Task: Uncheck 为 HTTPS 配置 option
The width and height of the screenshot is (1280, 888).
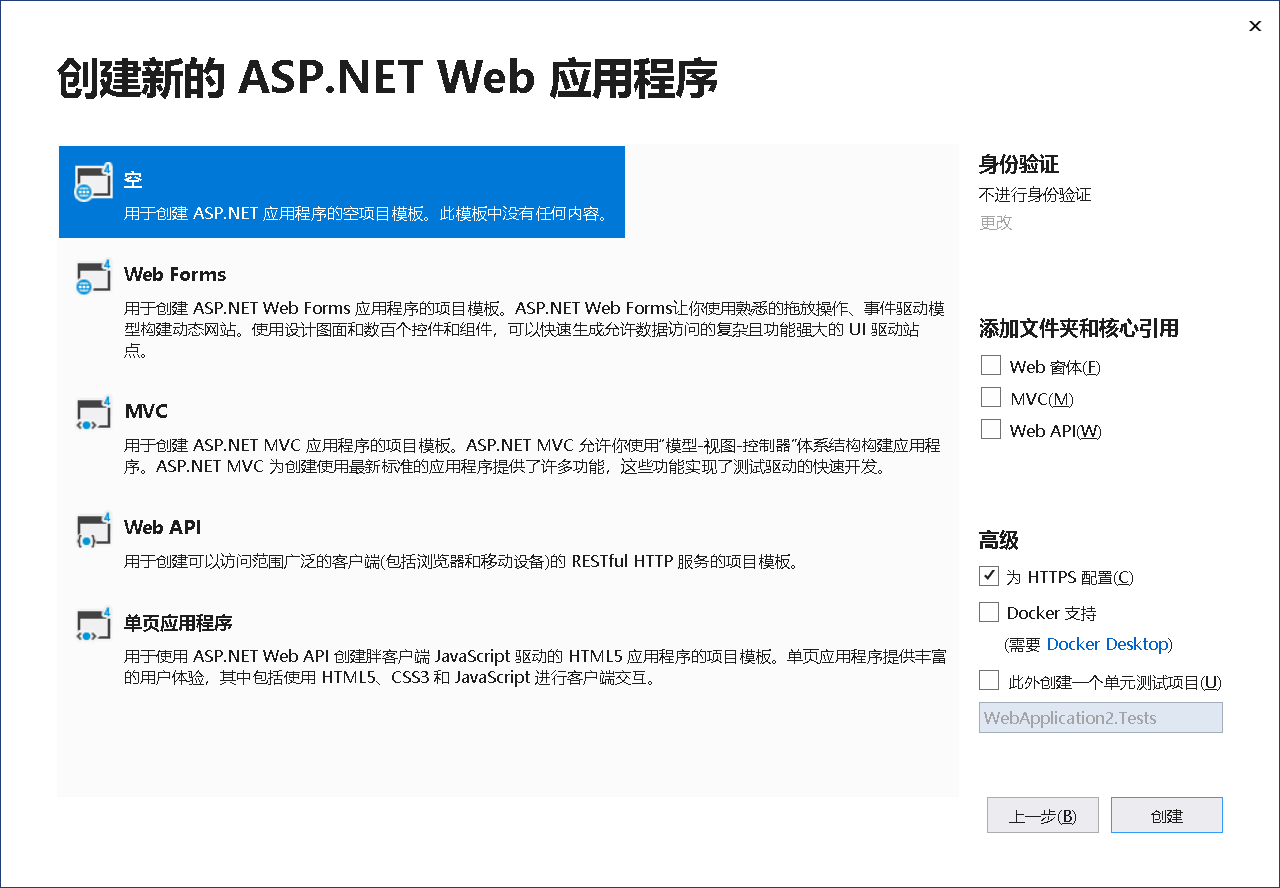Action: (x=988, y=575)
